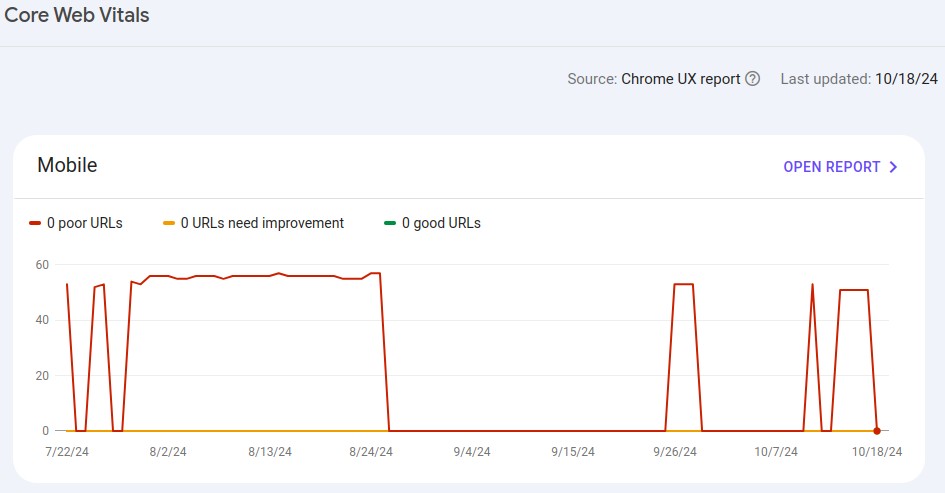Click the 9/4/24 date label on axis

[473, 452]
